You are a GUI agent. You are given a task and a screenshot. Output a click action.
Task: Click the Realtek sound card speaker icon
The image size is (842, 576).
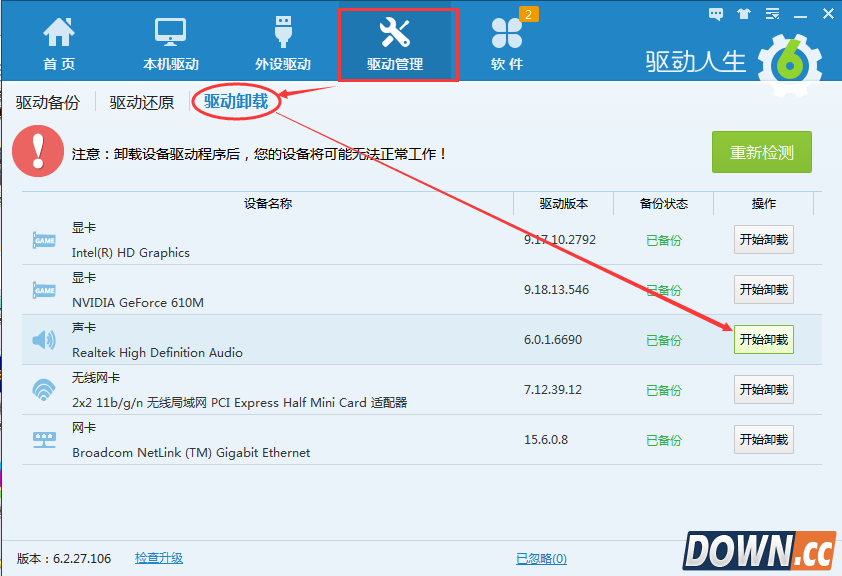[44, 340]
